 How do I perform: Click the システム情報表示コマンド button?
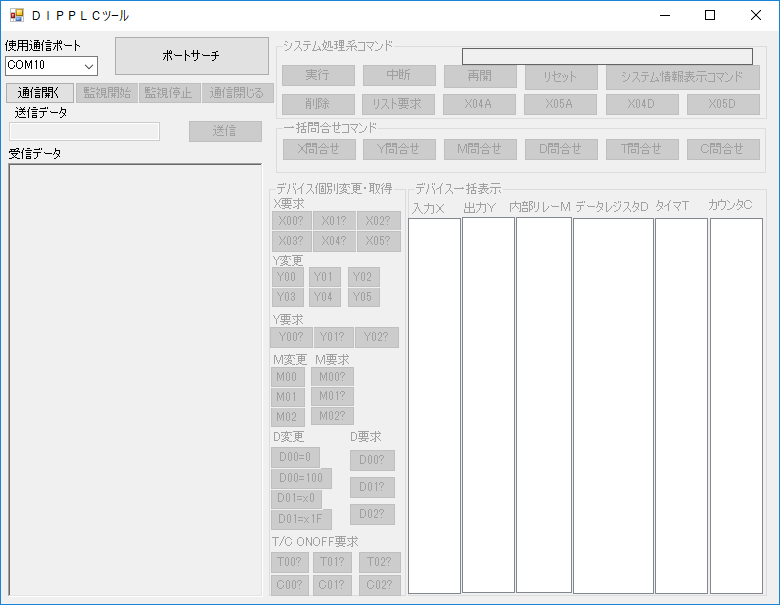click(x=682, y=77)
